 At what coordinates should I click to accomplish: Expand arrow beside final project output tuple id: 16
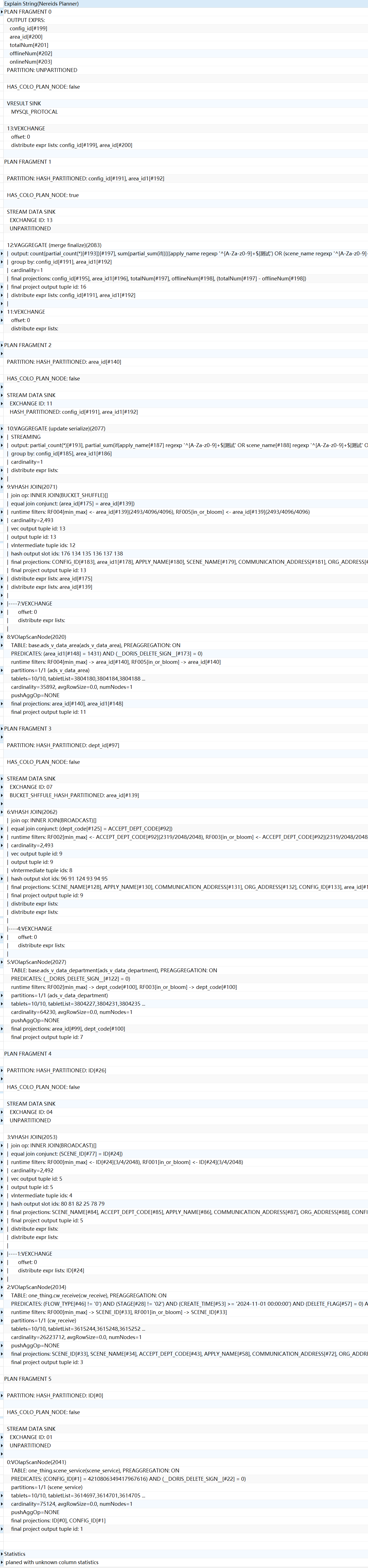[2, 287]
